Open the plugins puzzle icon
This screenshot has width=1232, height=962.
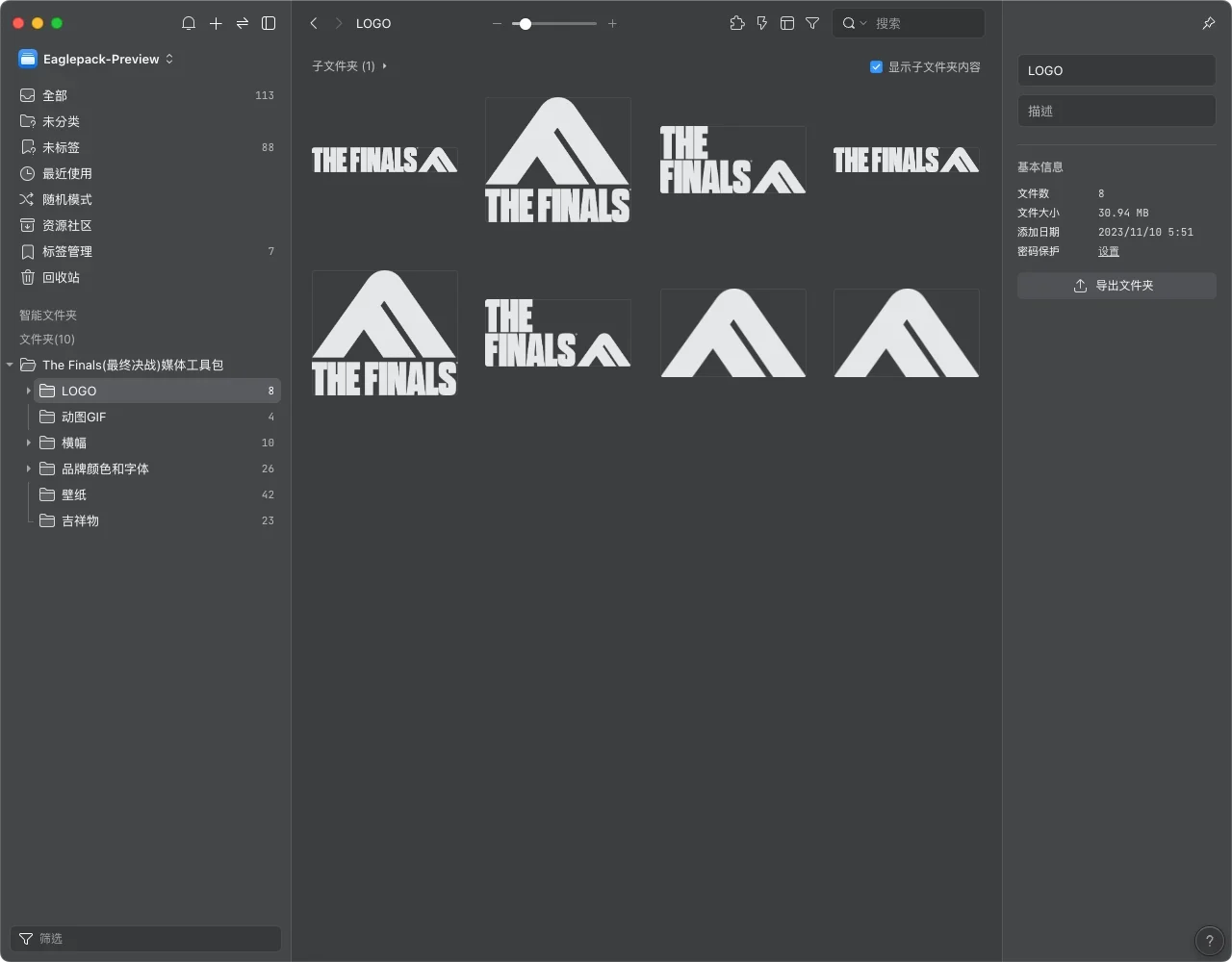coord(737,23)
